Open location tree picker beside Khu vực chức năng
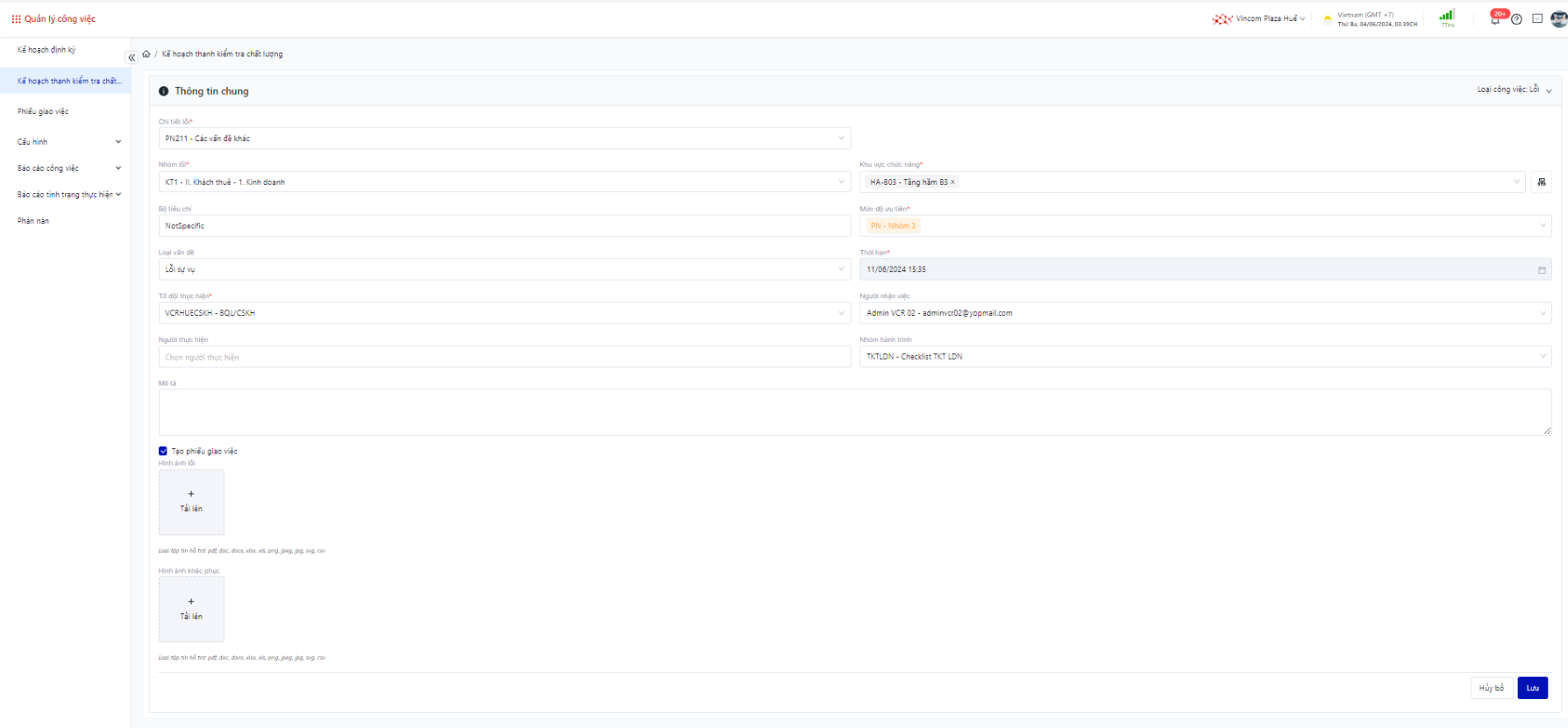The width and height of the screenshot is (1568, 728). (1541, 182)
